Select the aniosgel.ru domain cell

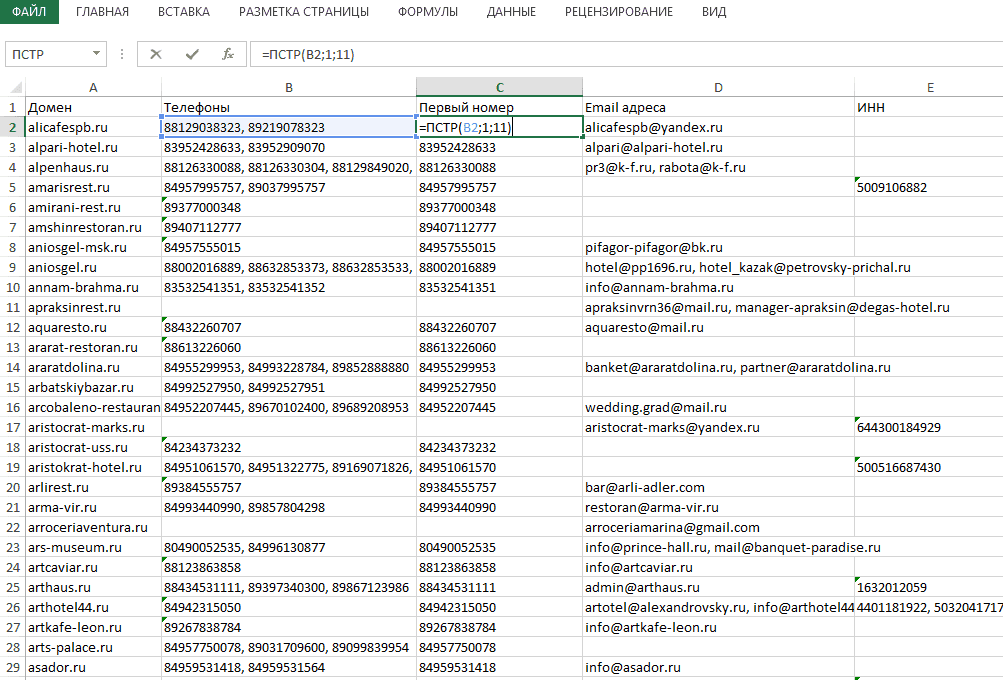click(93, 267)
